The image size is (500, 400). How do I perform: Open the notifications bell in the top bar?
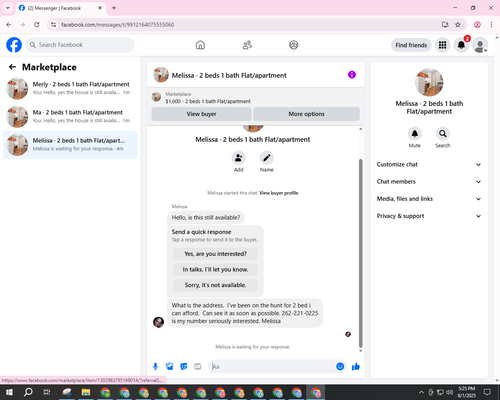click(x=461, y=45)
